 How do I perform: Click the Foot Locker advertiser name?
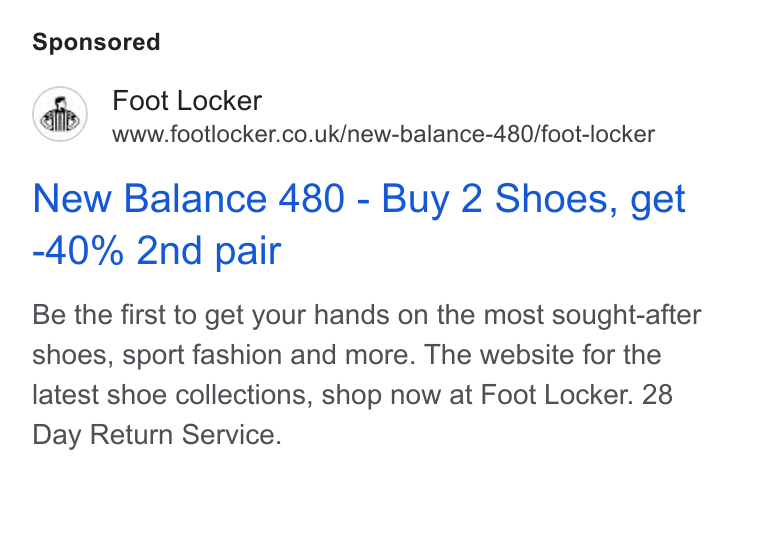pos(187,100)
